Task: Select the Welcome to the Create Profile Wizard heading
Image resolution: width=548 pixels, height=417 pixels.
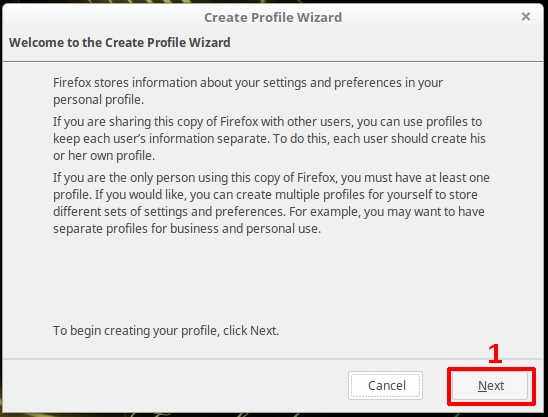Action: coord(120,43)
